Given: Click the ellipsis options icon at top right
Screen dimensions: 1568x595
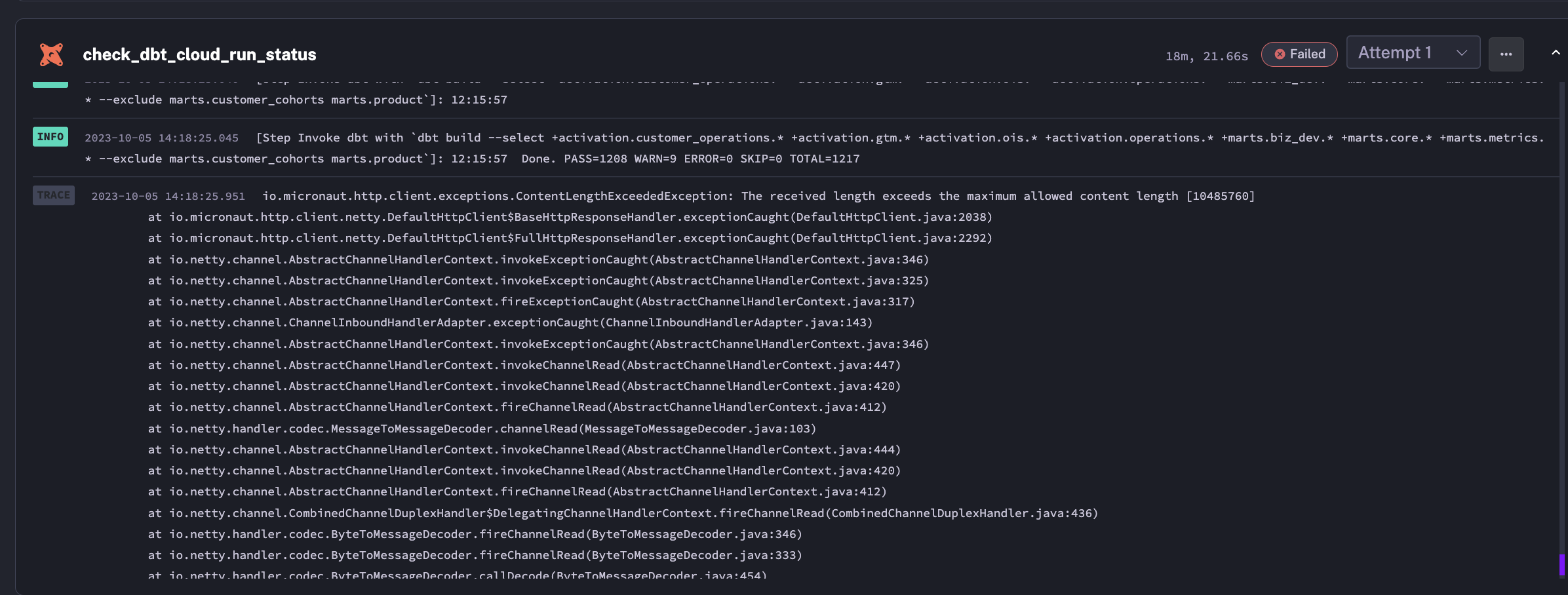Looking at the screenshot, I should (x=1506, y=54).
